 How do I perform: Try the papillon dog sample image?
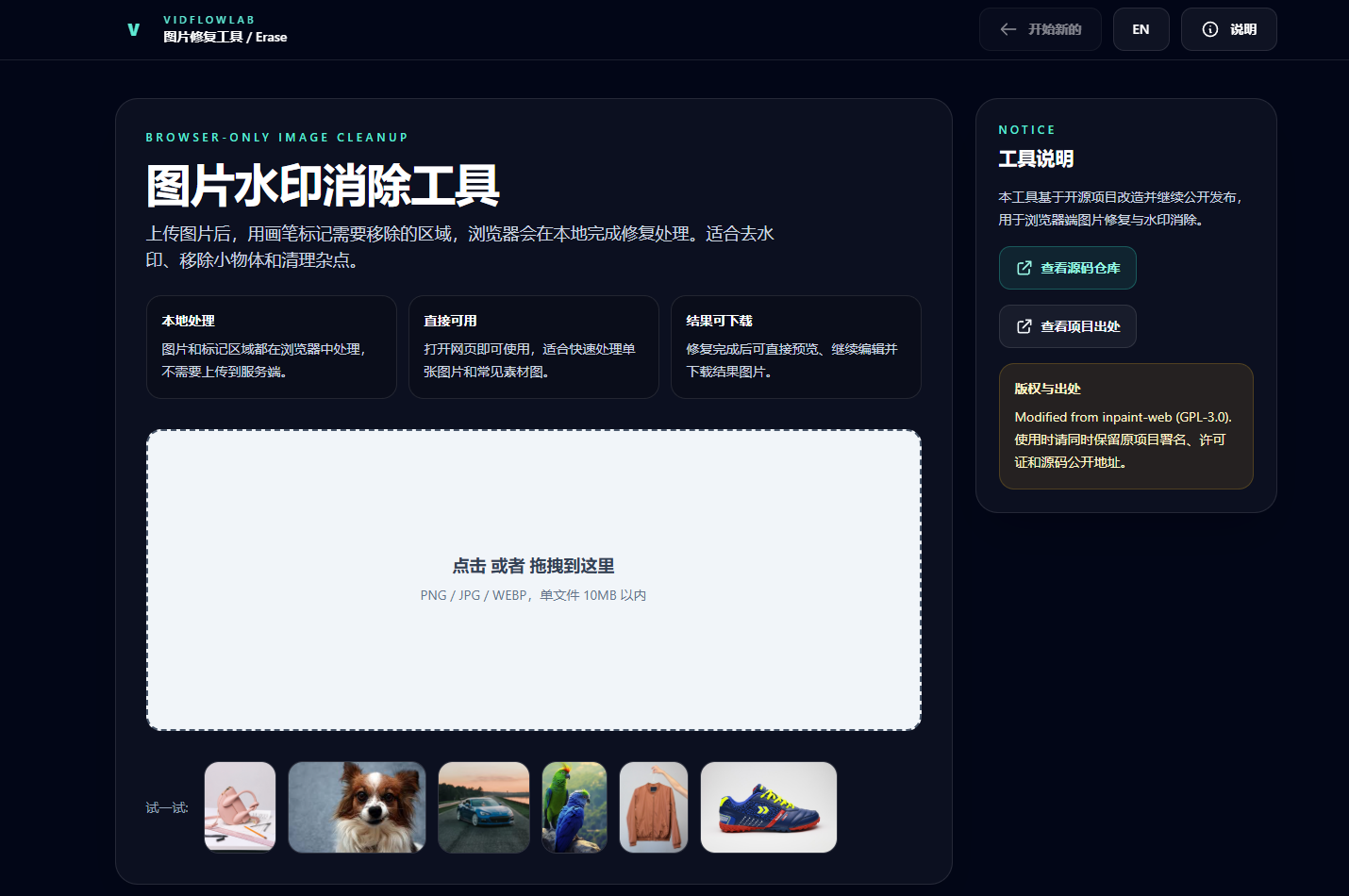coord(357,807)
